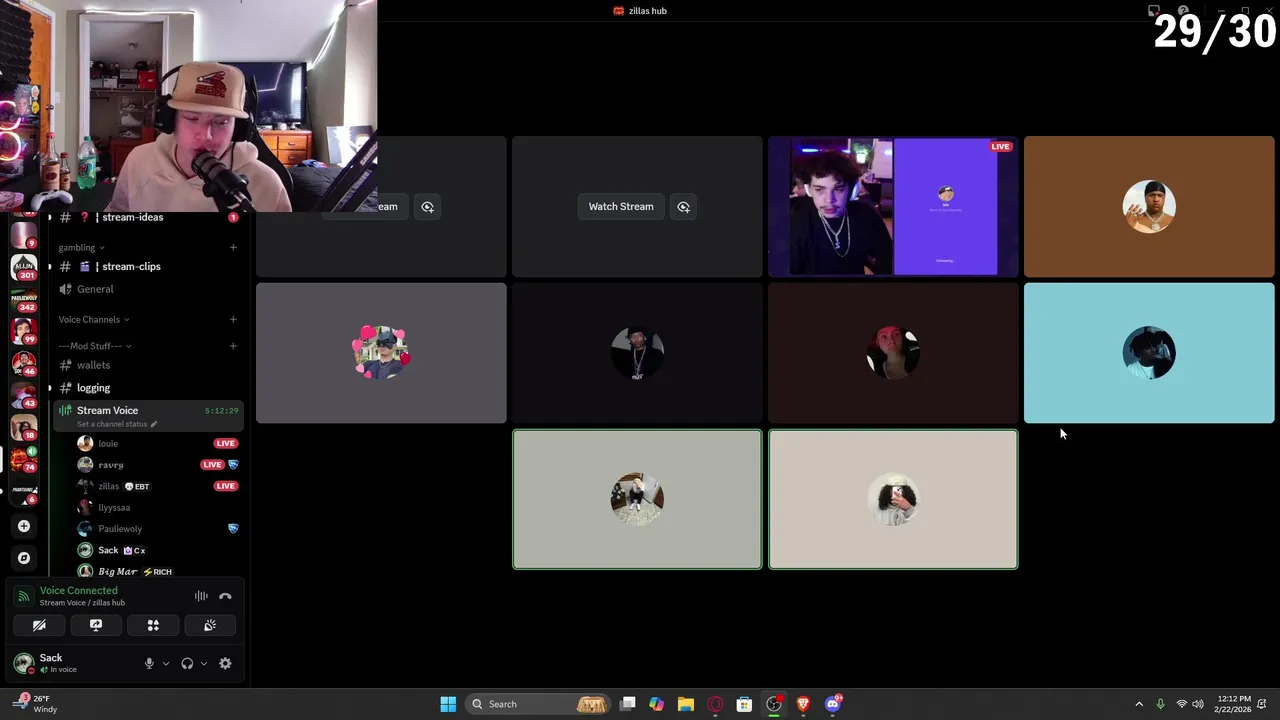The width and height of the screenshot is (1280, 720).
Task: Open the server with 99 badge
Action: point(24,331)
